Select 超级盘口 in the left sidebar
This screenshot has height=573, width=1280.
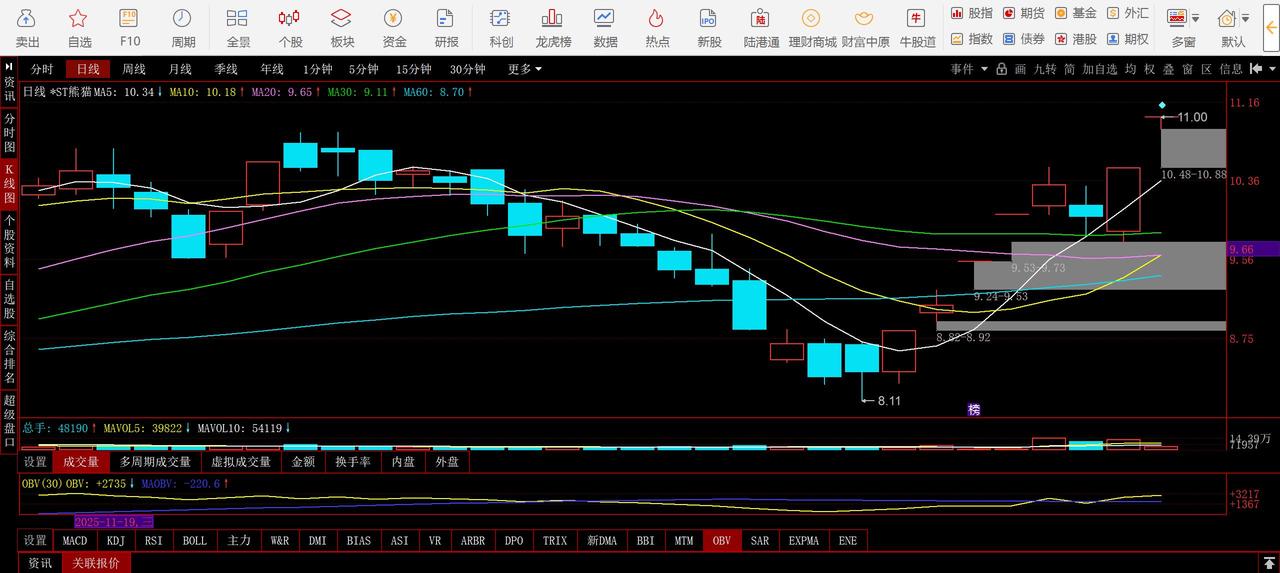tap(9, 421)
